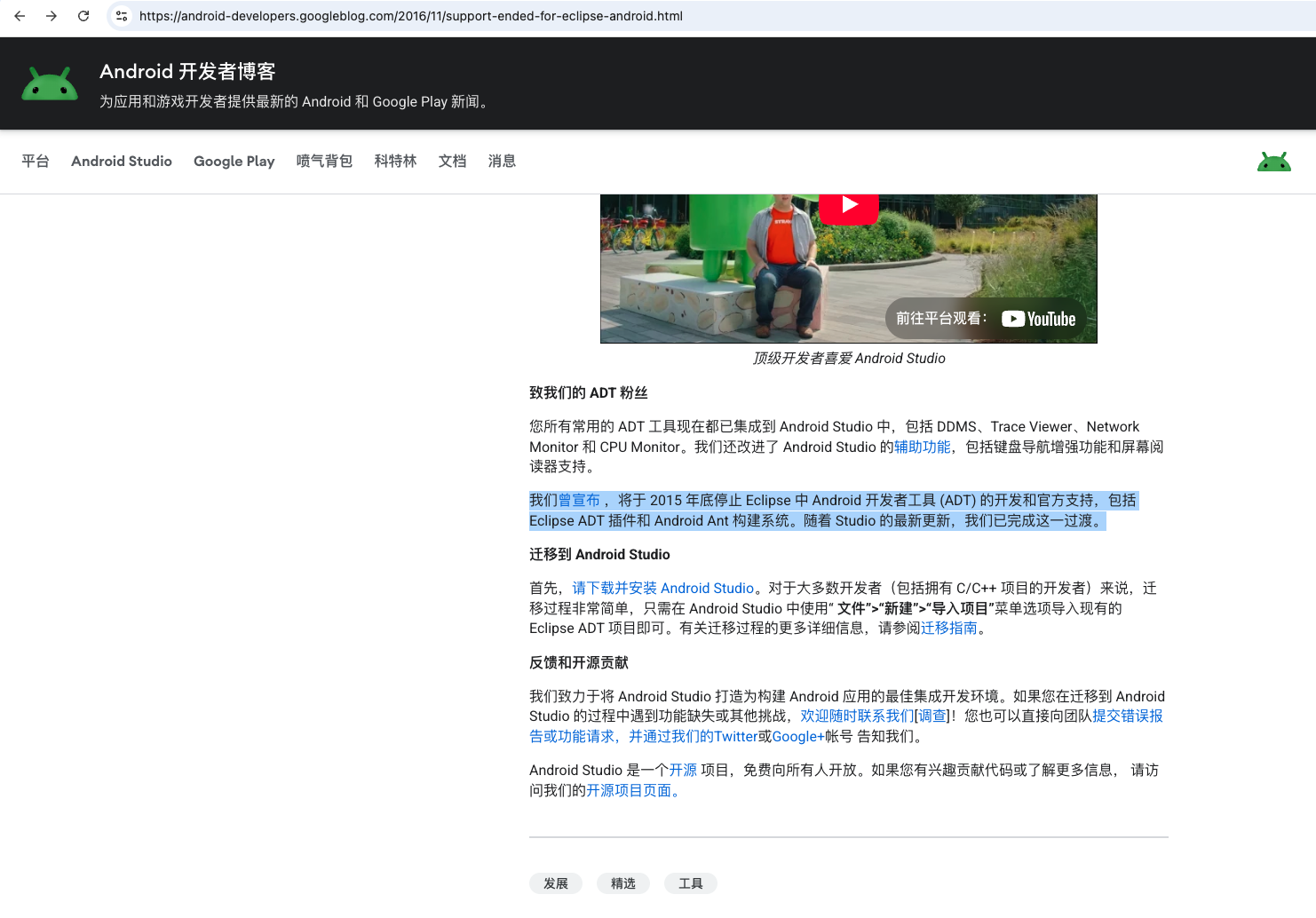1316x918 pixels.
Task: Click the Android 开发者博客 title
Action: (x=187, y=71)
